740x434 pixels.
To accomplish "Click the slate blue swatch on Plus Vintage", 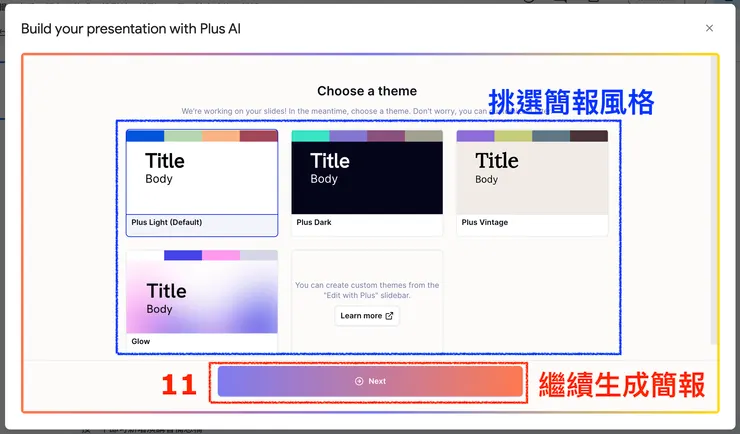I will tap(551, 136).
